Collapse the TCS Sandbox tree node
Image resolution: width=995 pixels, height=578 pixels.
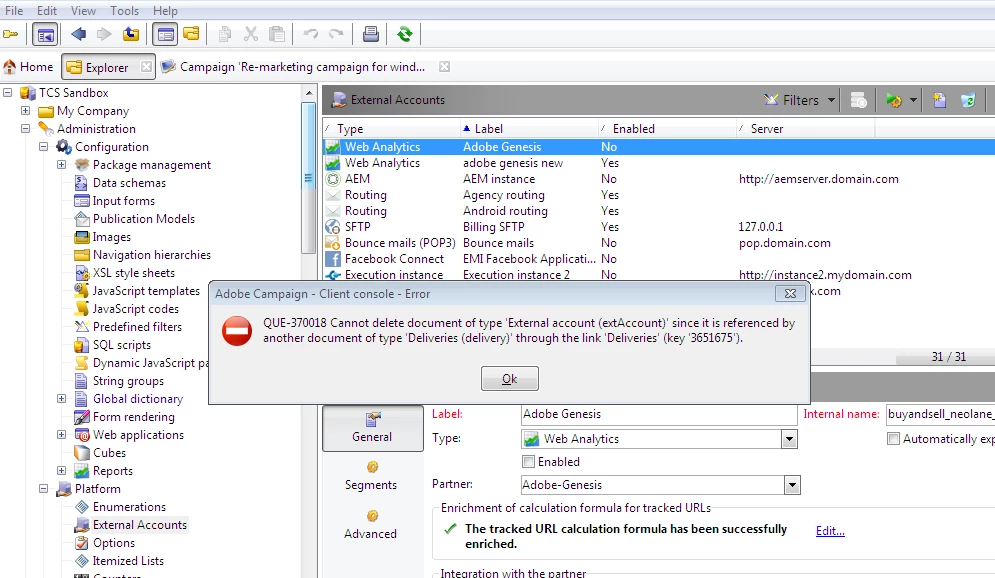pos(8,93)
